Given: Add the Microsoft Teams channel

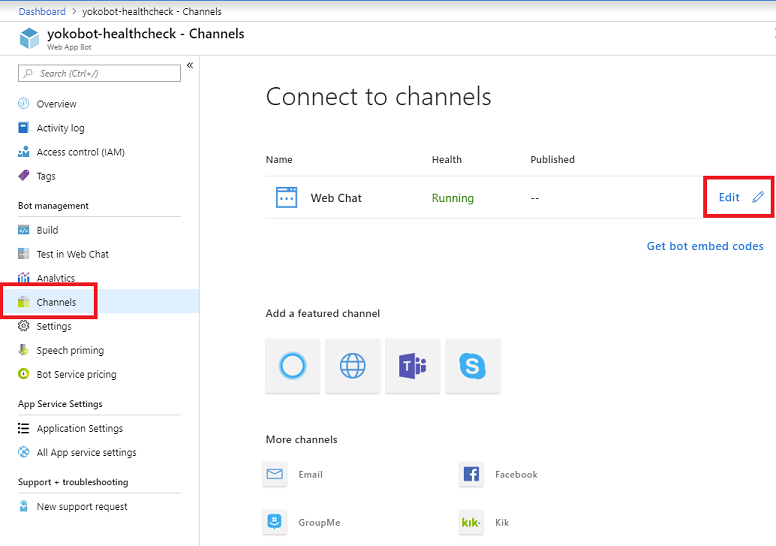Looking at the screenshot, I should (x=413, y=366).
